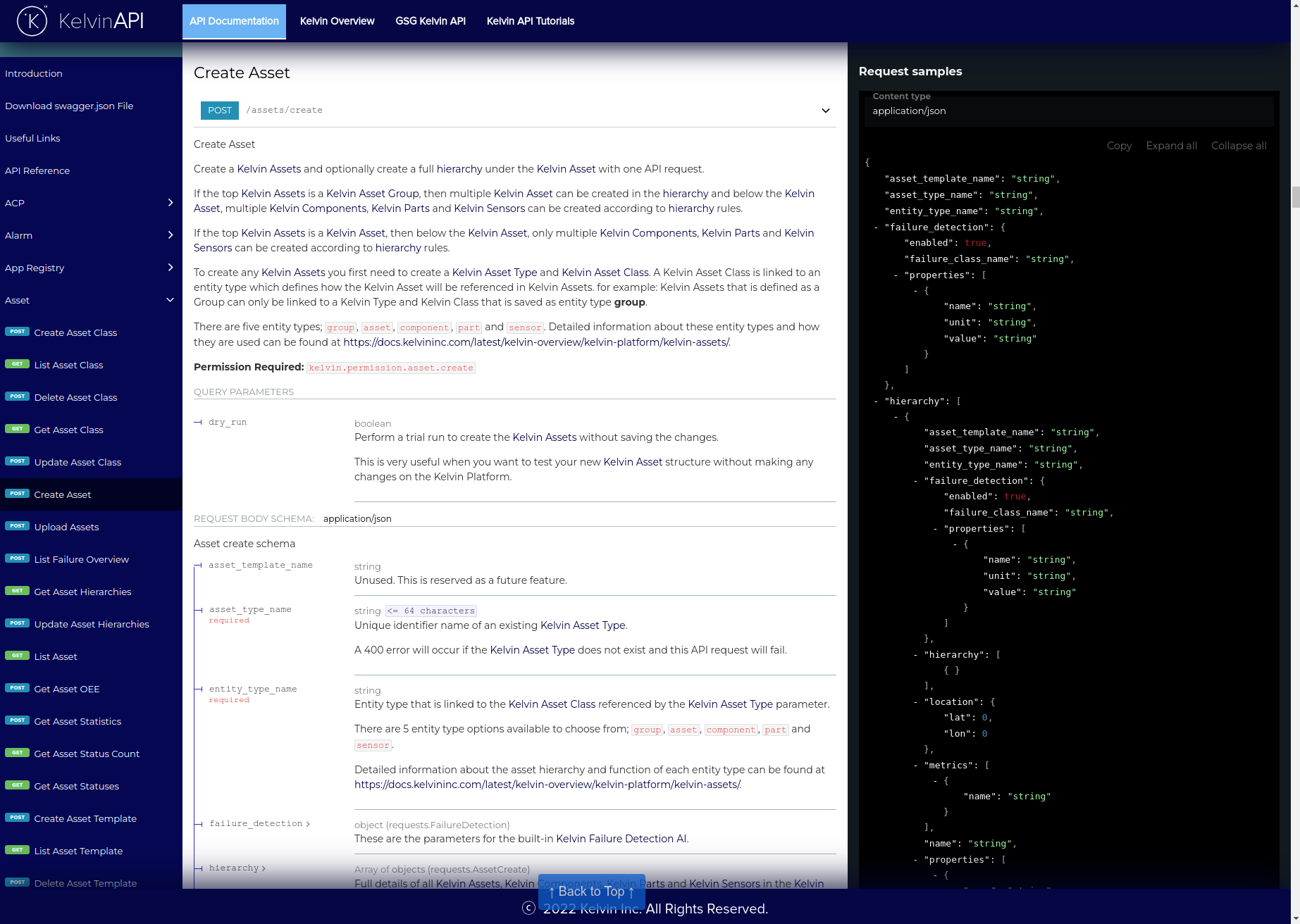
Task: Click the Copy button in Request samples
Action: [x=1119, y=146]
